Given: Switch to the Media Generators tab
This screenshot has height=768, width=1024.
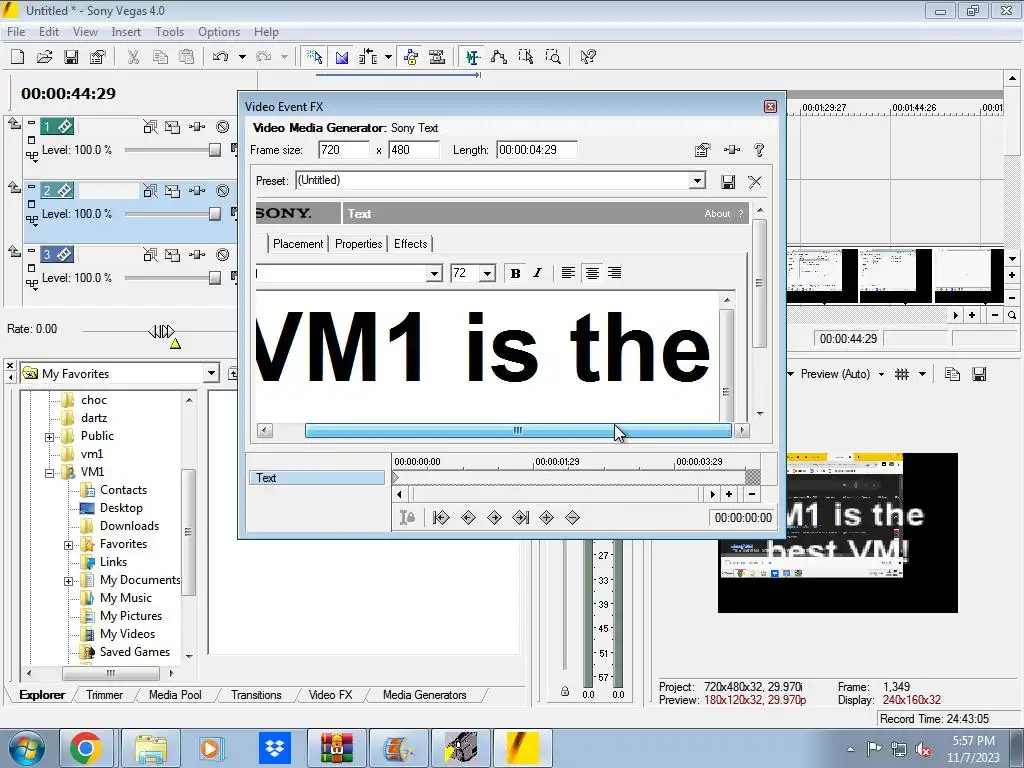Looking at the screenshot, I should pos(424,695).
